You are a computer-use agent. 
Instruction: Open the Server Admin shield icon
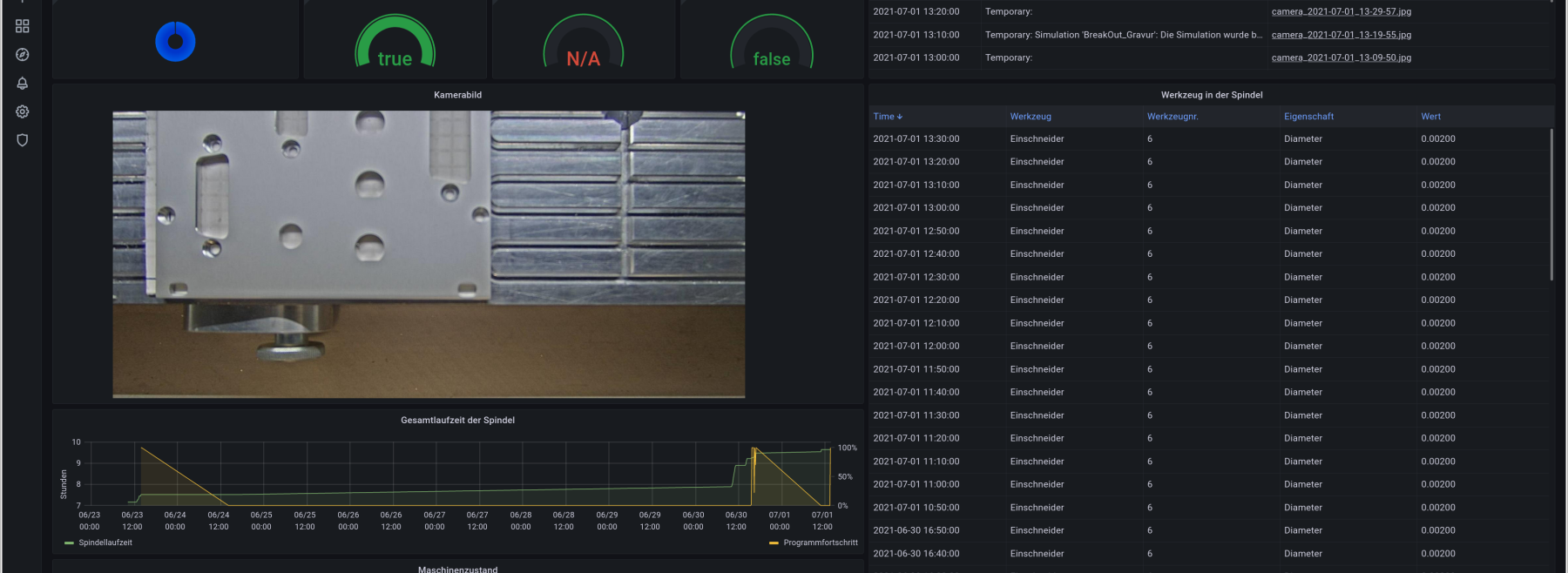click(23, 140)
